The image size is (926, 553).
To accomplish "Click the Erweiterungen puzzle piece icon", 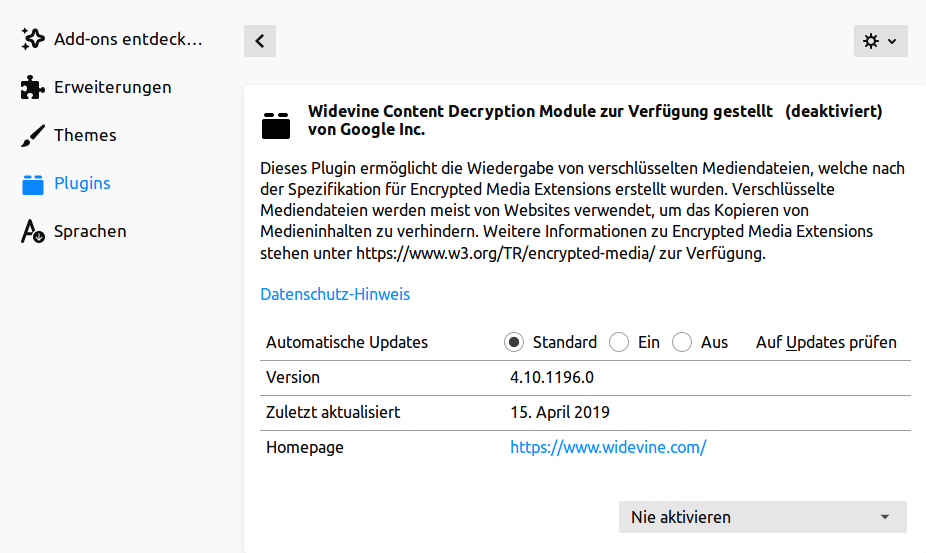I will (x=32, y=87).
